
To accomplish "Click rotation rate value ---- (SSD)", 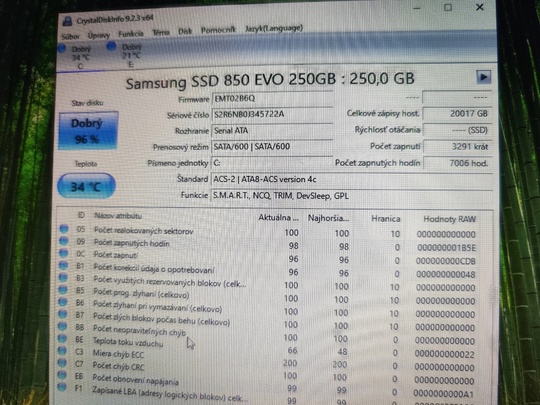I will coord(457,130).
